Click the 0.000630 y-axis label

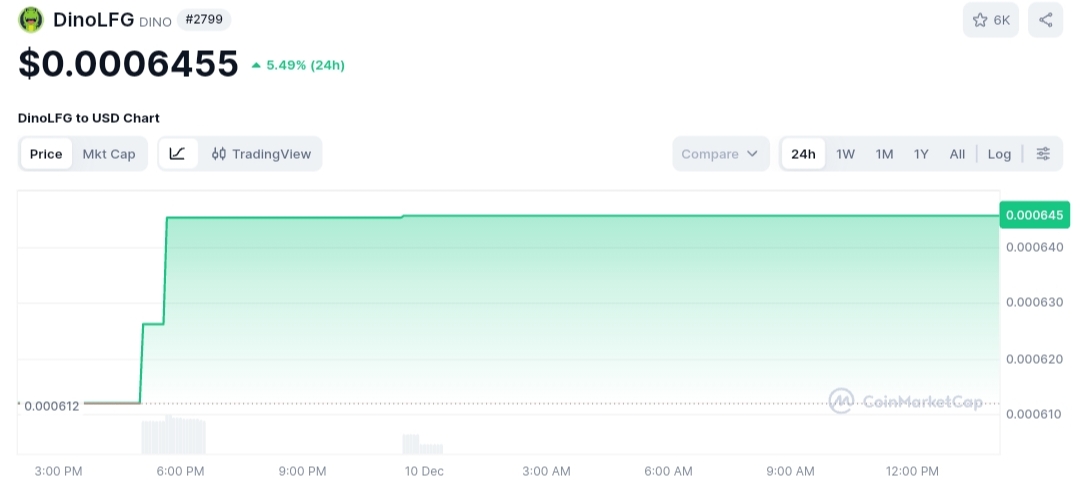click(1035, 302)
